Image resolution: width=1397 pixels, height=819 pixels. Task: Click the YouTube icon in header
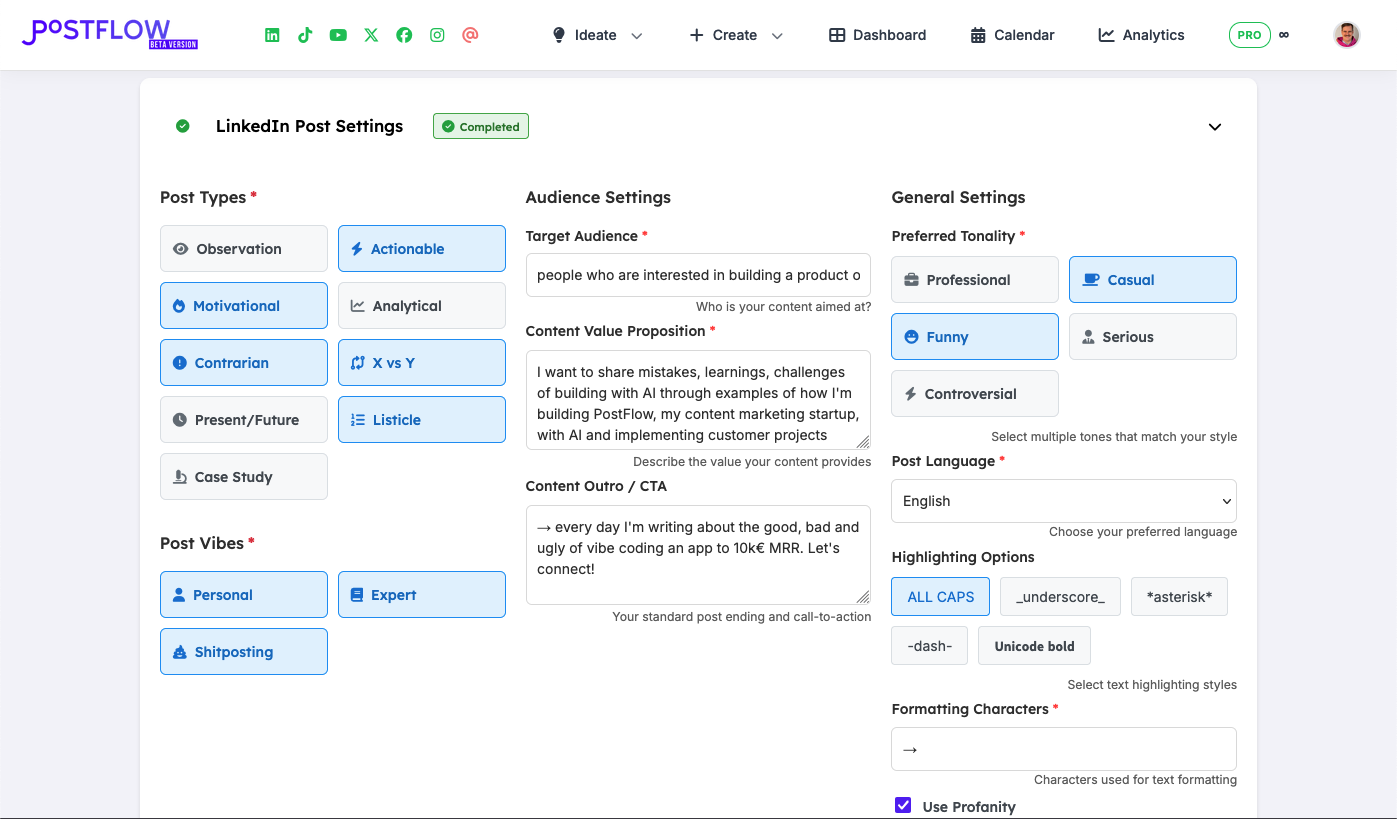338,35
